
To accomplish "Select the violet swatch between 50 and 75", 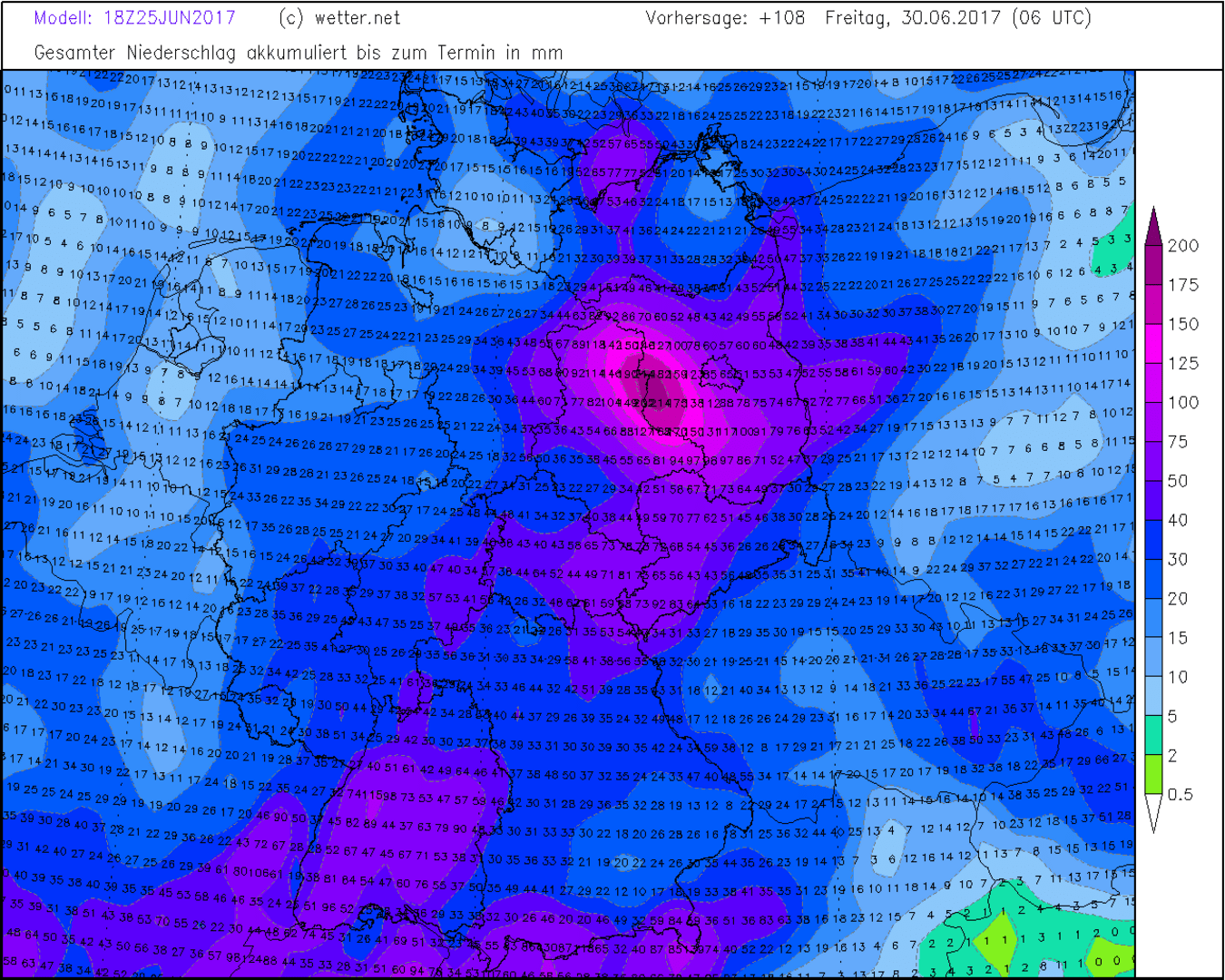I will pos(1153,461).
